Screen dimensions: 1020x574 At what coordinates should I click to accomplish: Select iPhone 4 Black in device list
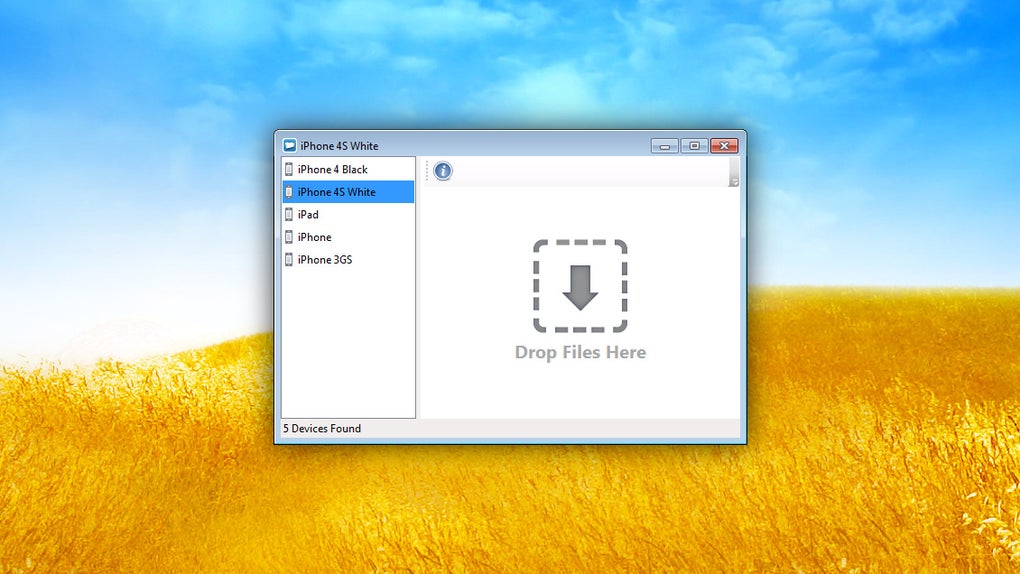(x=348, y=169)
